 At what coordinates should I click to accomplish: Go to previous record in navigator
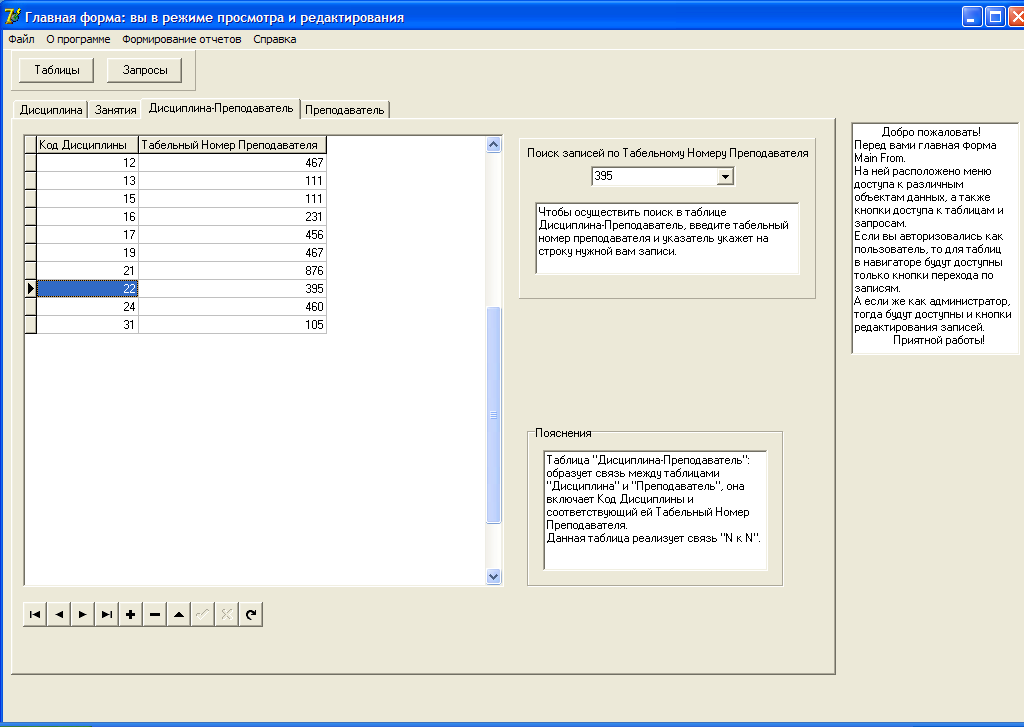click(x=59, y=614)
